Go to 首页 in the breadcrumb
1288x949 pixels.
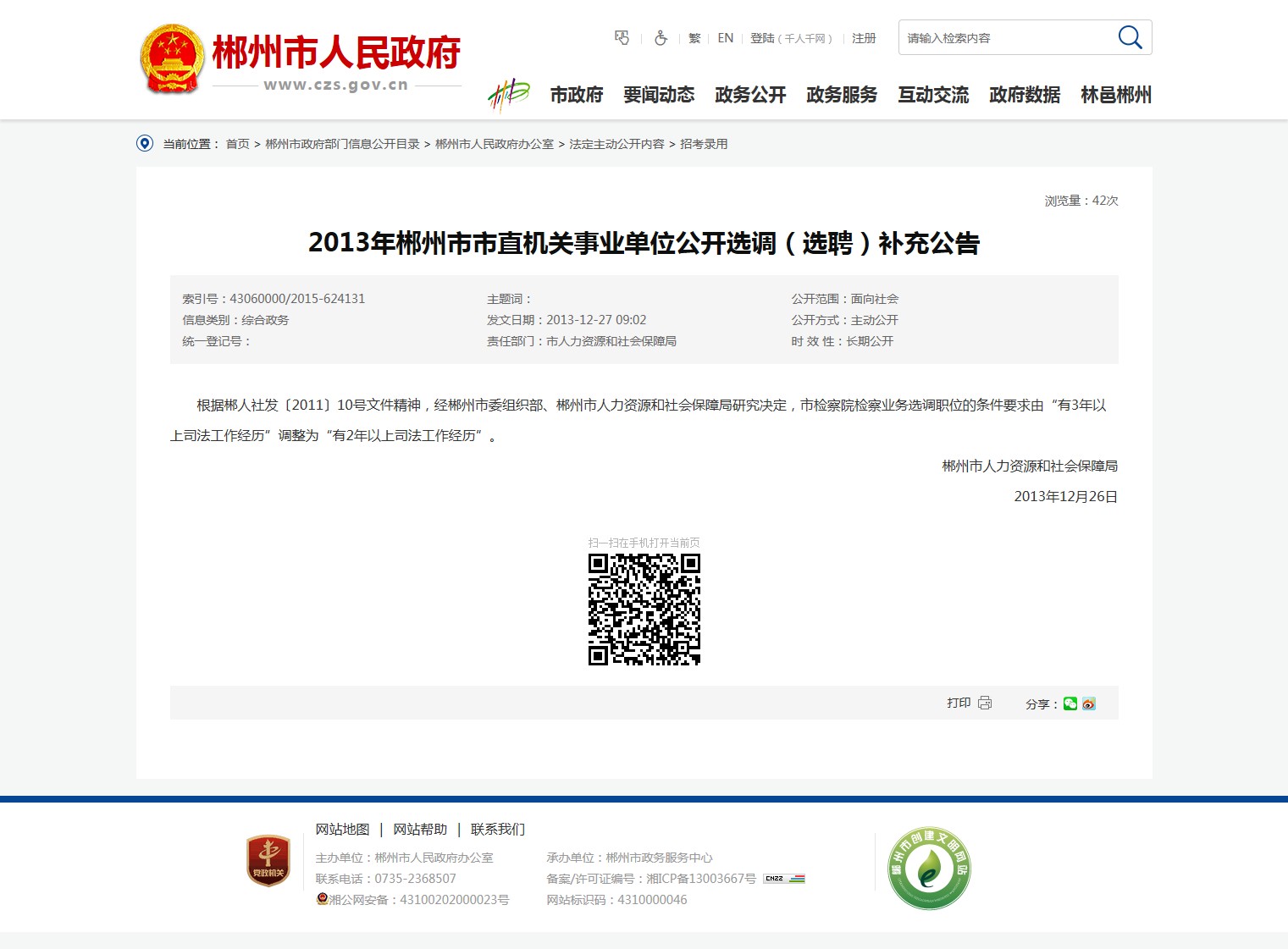point(237,144)
